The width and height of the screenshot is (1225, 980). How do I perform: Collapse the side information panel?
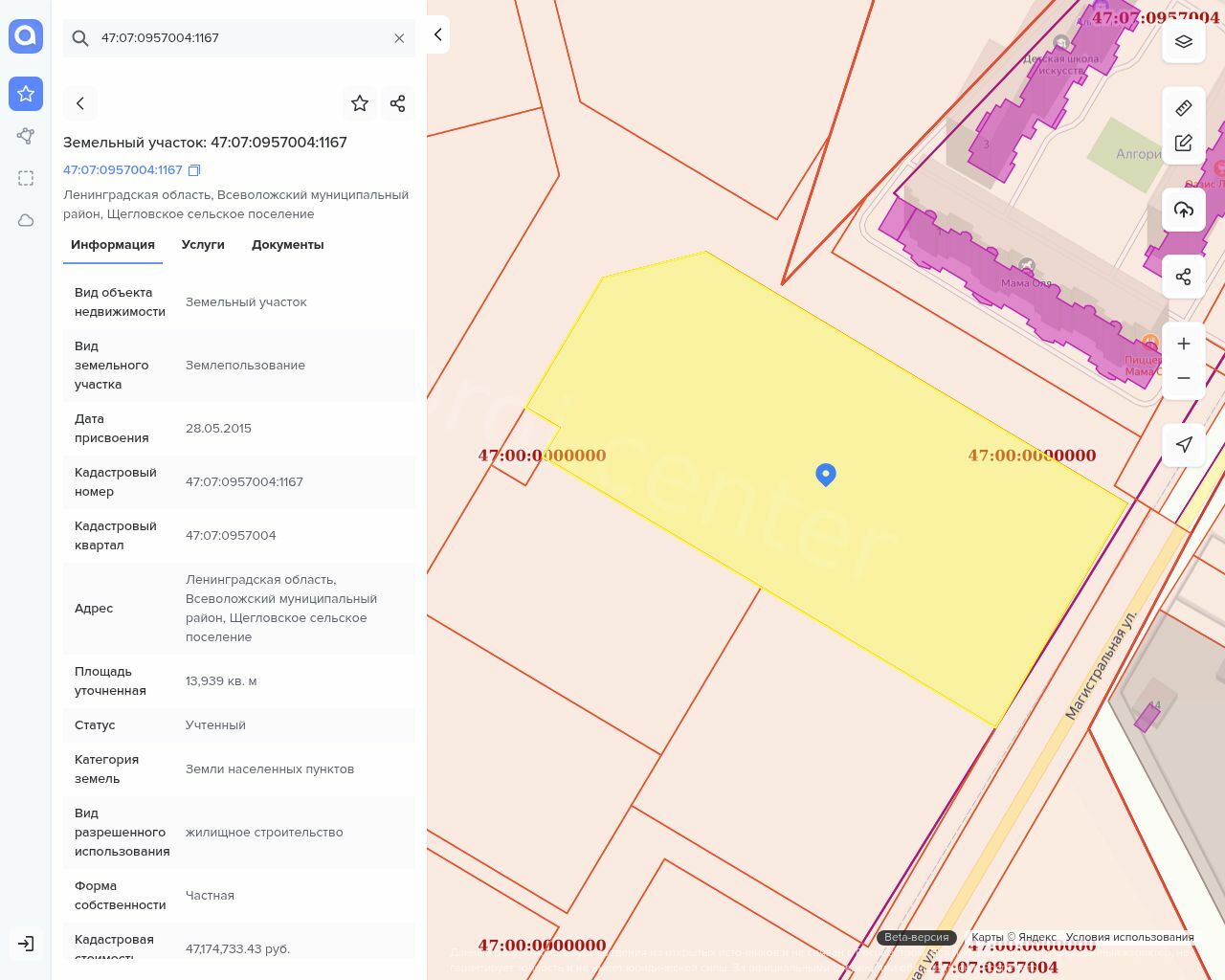[437, 34]
